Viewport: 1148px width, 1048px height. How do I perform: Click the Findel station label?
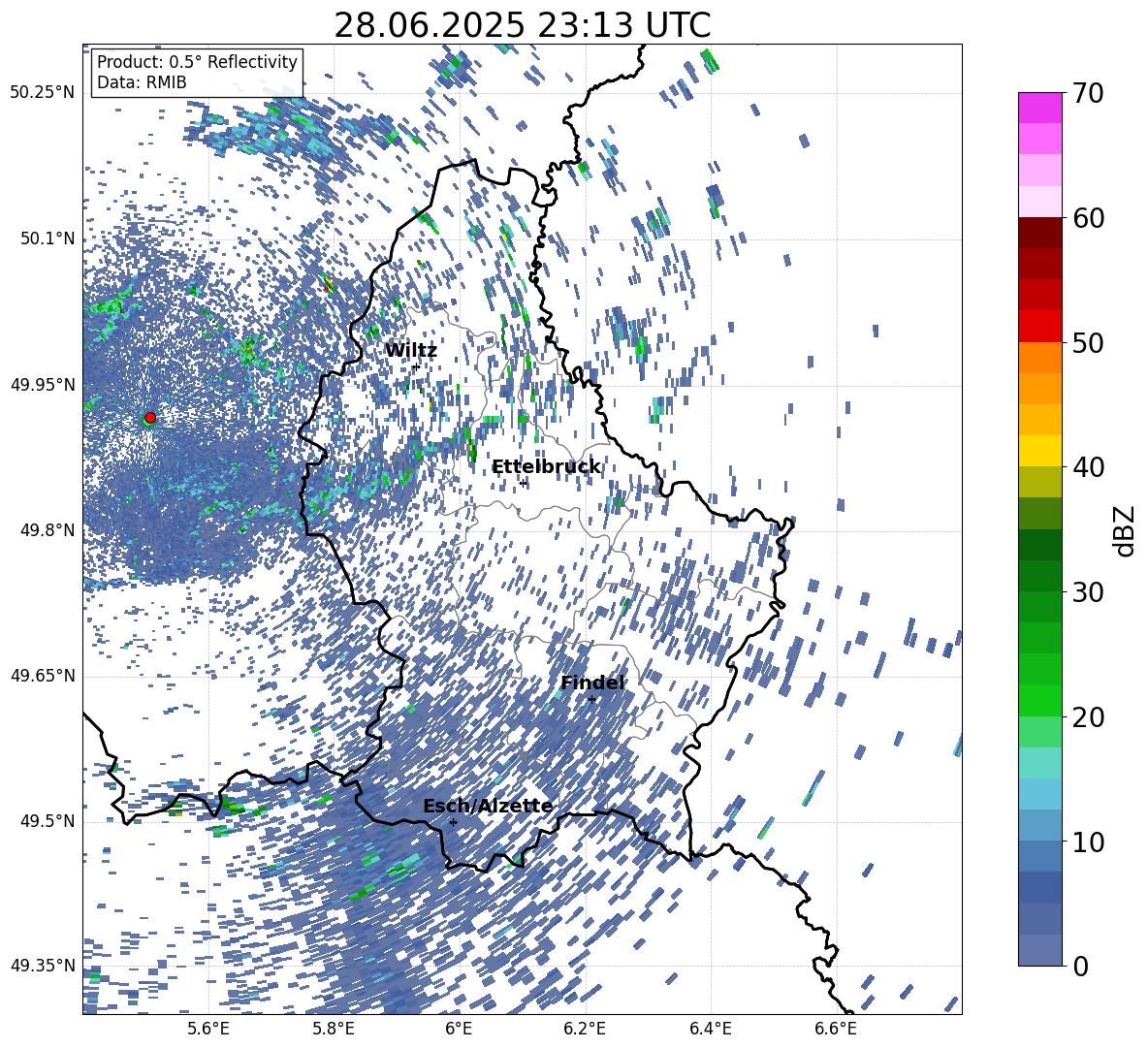pos(592,683)
